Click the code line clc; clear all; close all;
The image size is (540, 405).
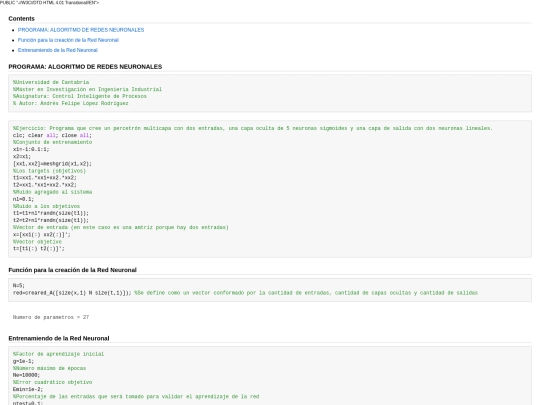pos(52,135)
